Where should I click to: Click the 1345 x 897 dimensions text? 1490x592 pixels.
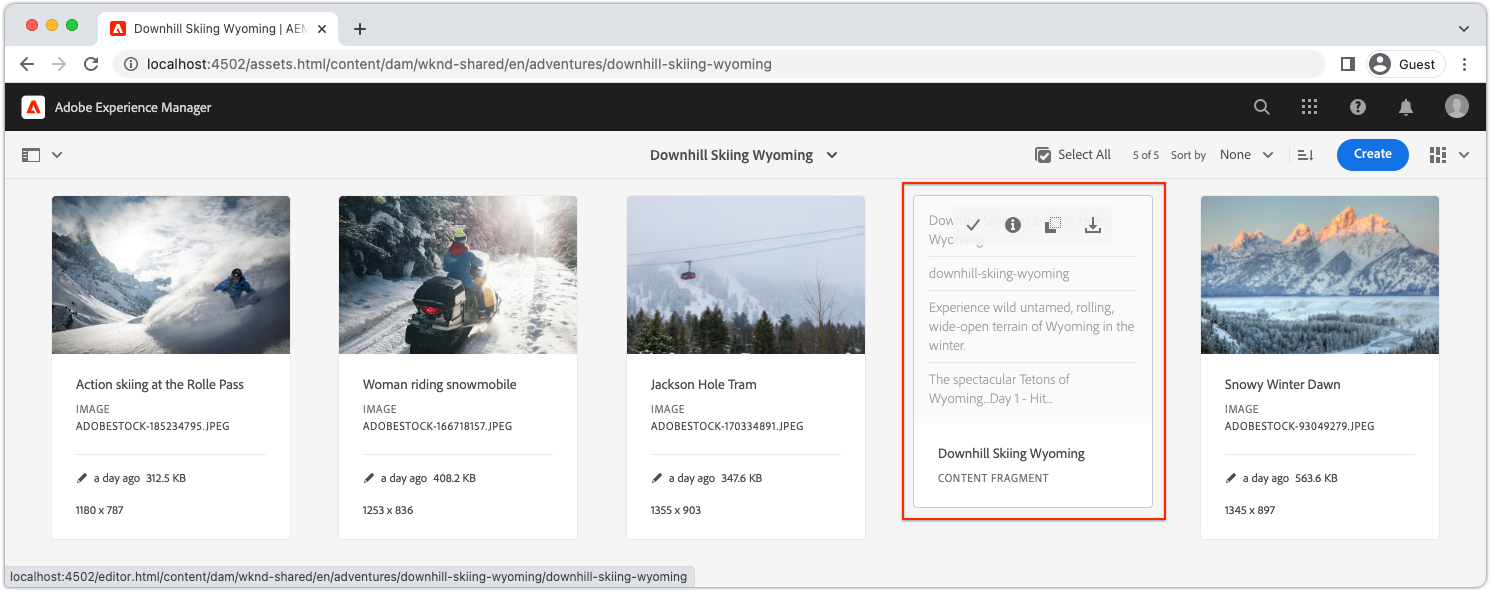tap(1250, 510)
